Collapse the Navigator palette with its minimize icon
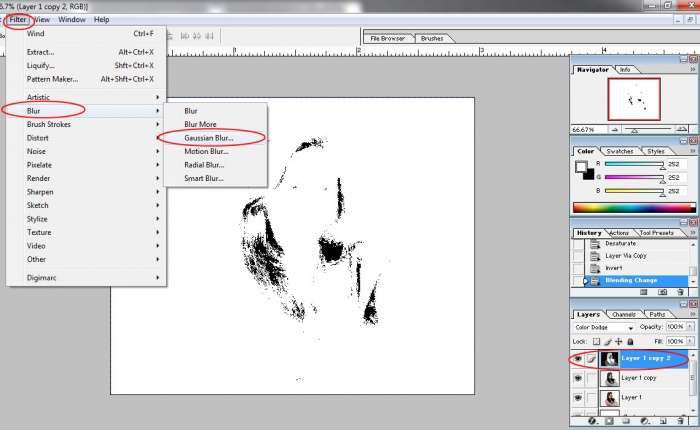The height and width of the screenshot is (430, 700). pyautogui.click(x=683, y=59)
